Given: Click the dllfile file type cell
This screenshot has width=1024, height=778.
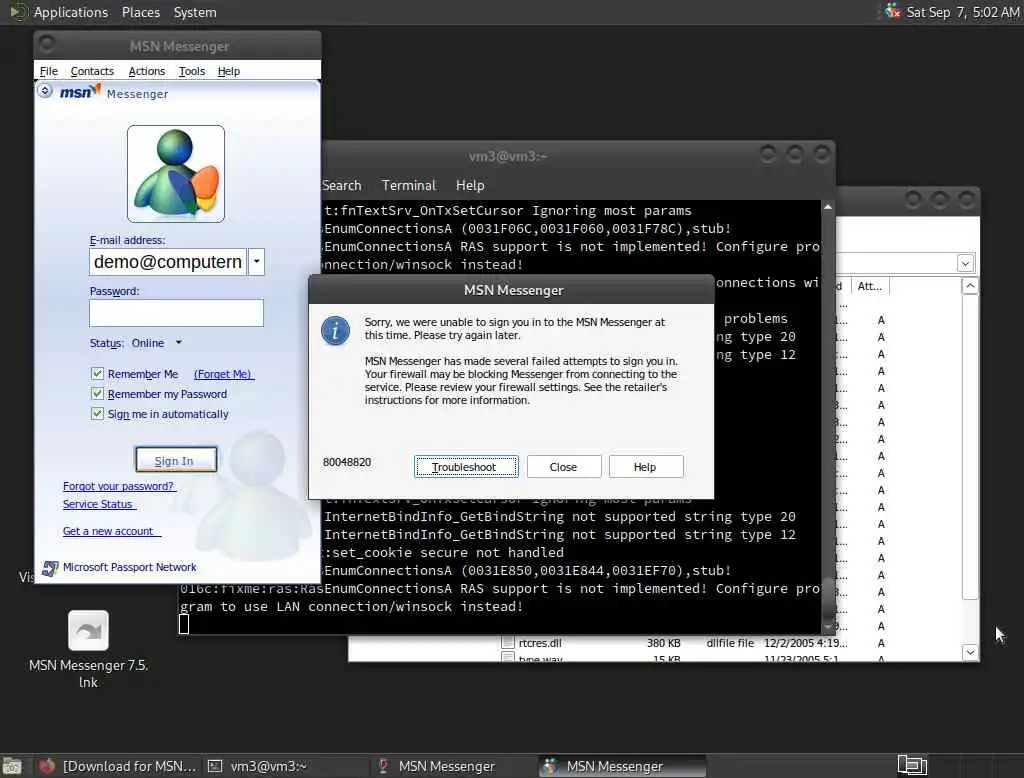Looking at the screenshot, I should pos(730,643).
